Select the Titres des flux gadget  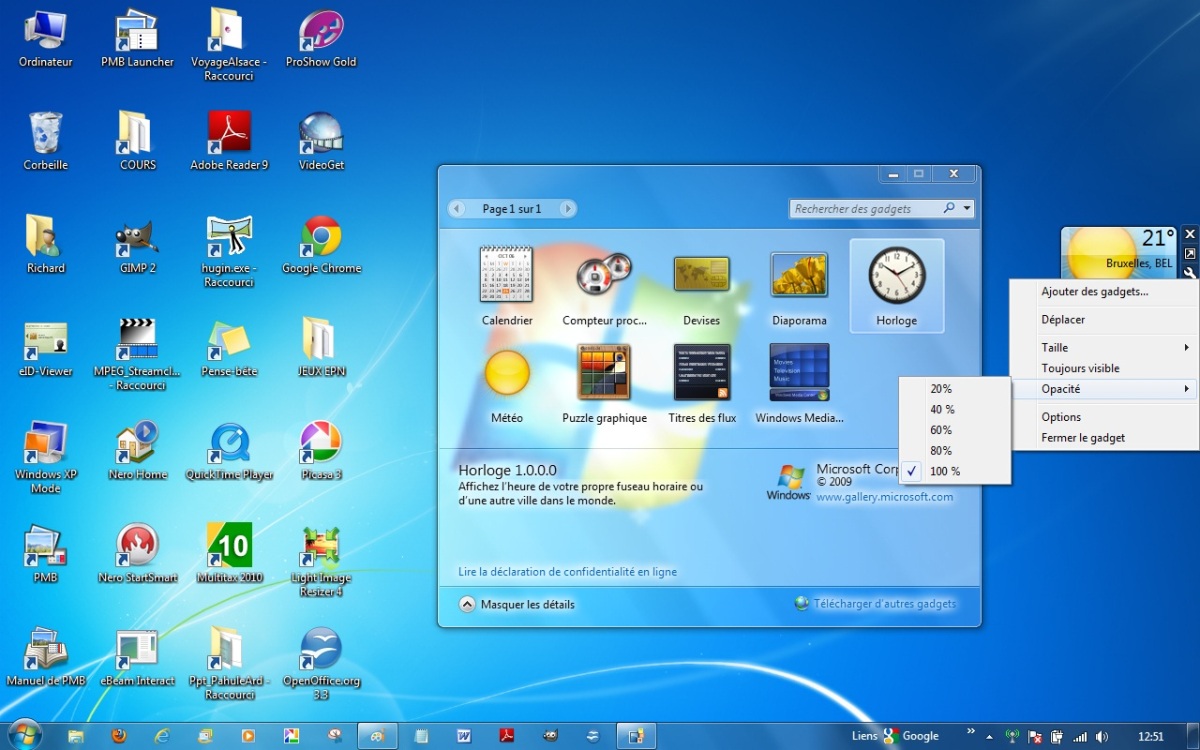click(x=702, y=383)
